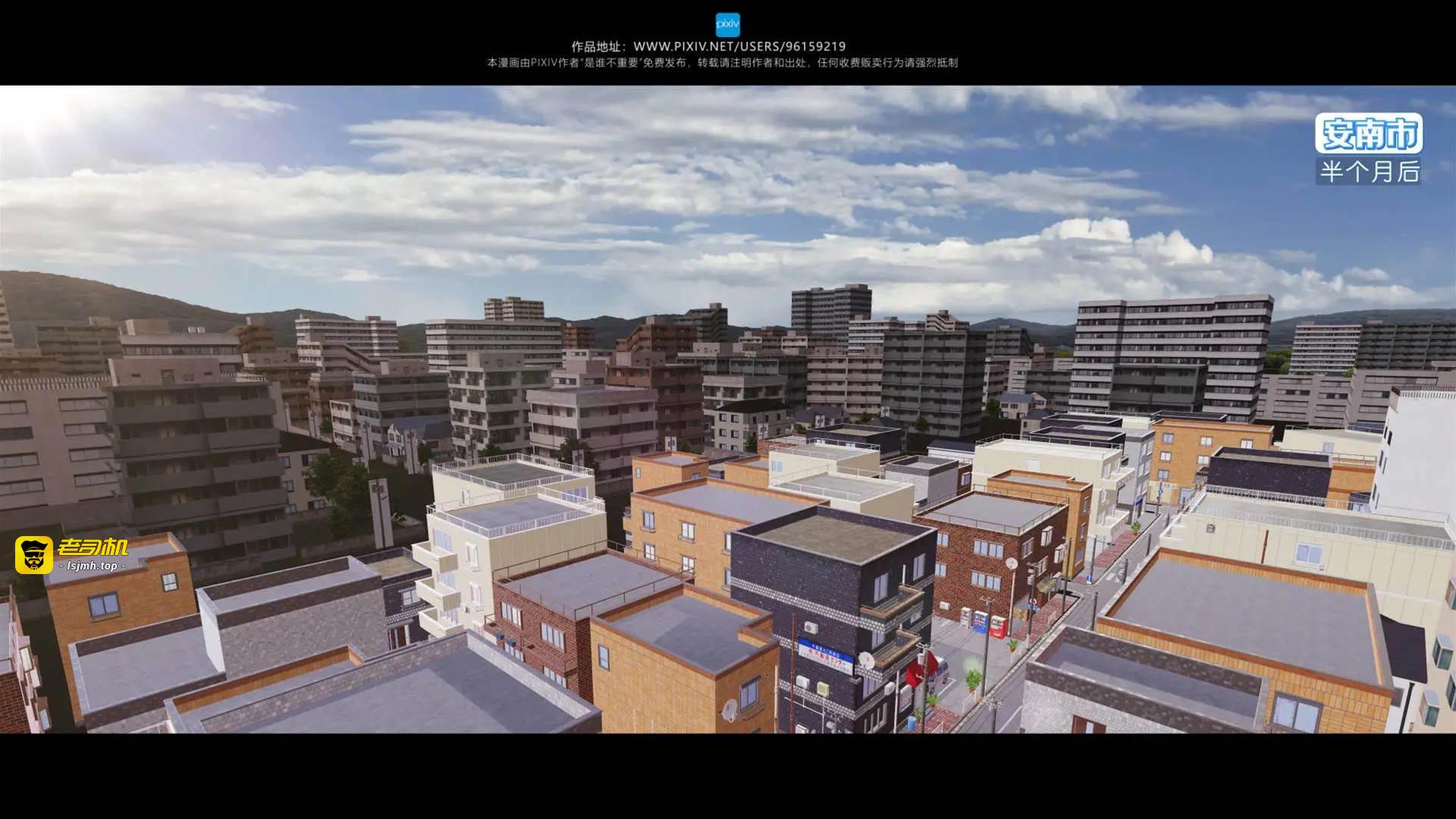1456x819 pixels.
Task: Click the white vending machine by the brick wall
Action: [x=965, y=617]
